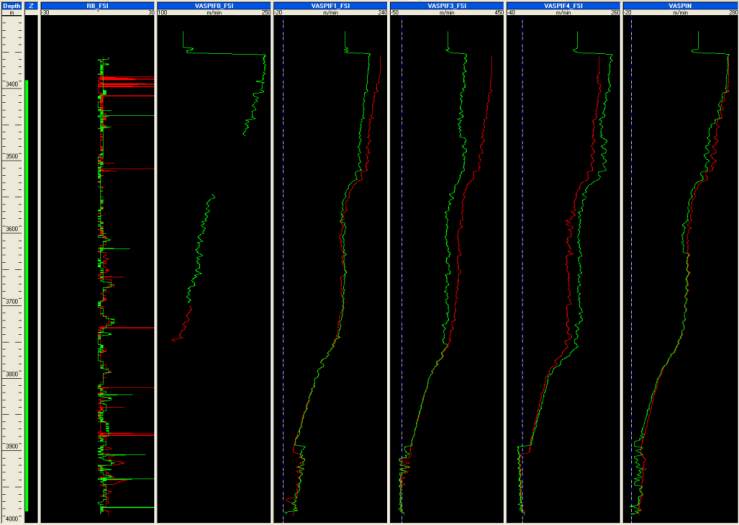This screenshot has height=525, width=739.
Task: Select the RB_FSI track header
Action: (97, 5)
